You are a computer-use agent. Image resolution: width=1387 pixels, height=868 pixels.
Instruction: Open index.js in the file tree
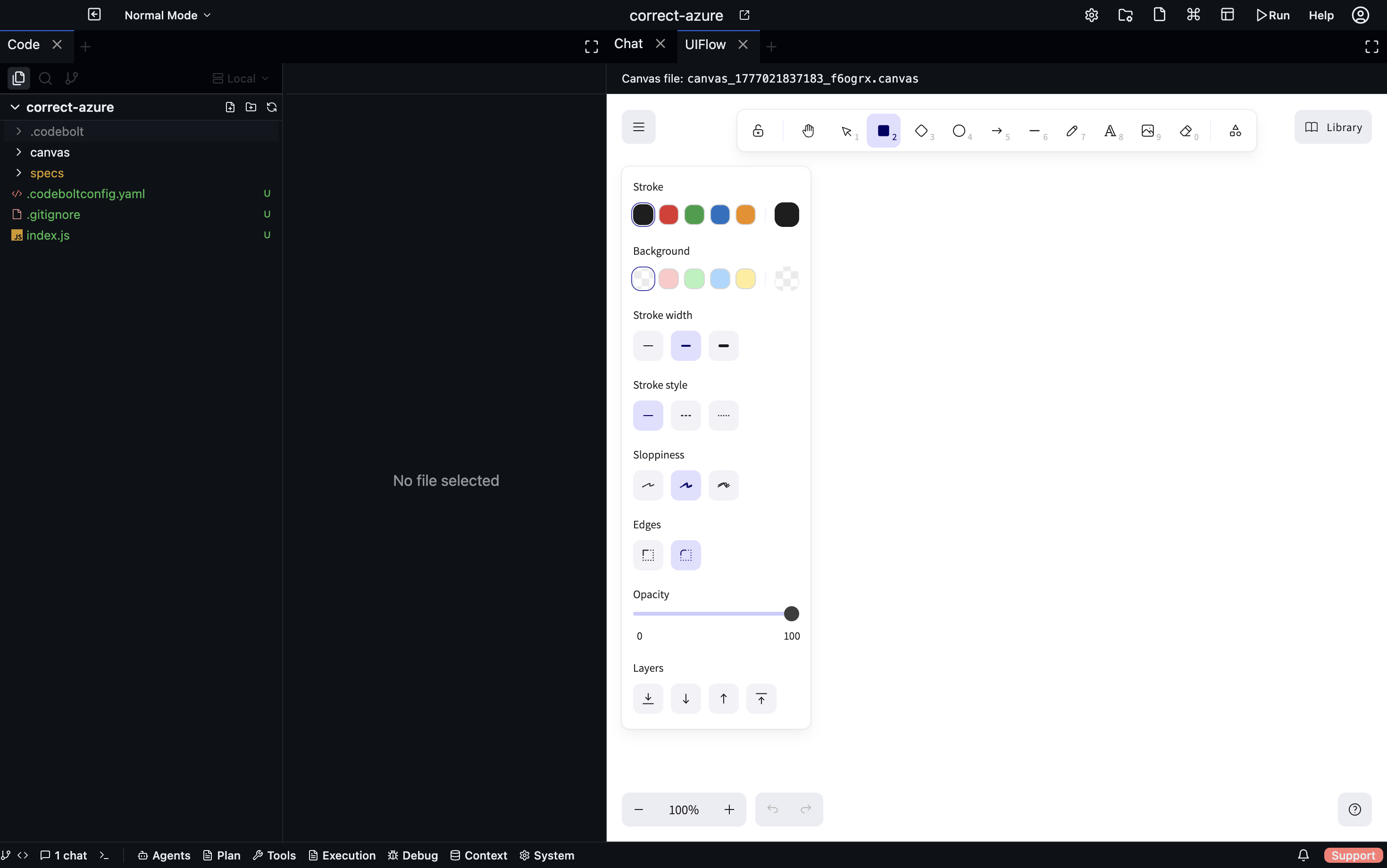pos(141,235)
